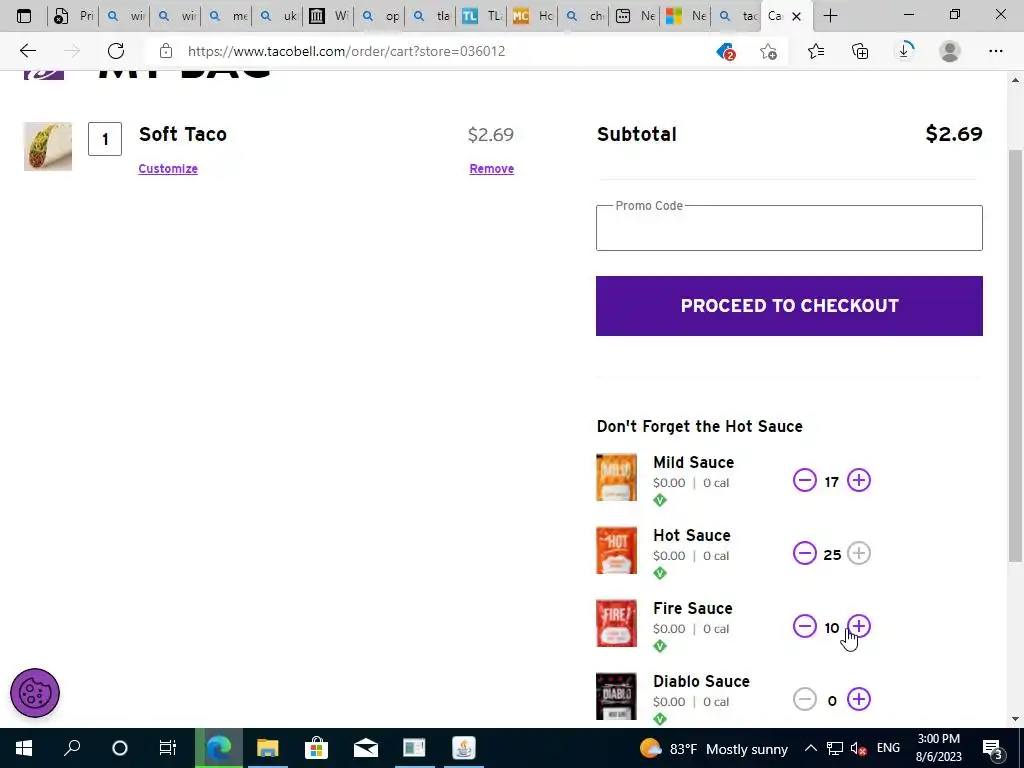1024x768 pixels.
Task: Switch to the 'uk' search tab
Action: [x=278, y=16]
